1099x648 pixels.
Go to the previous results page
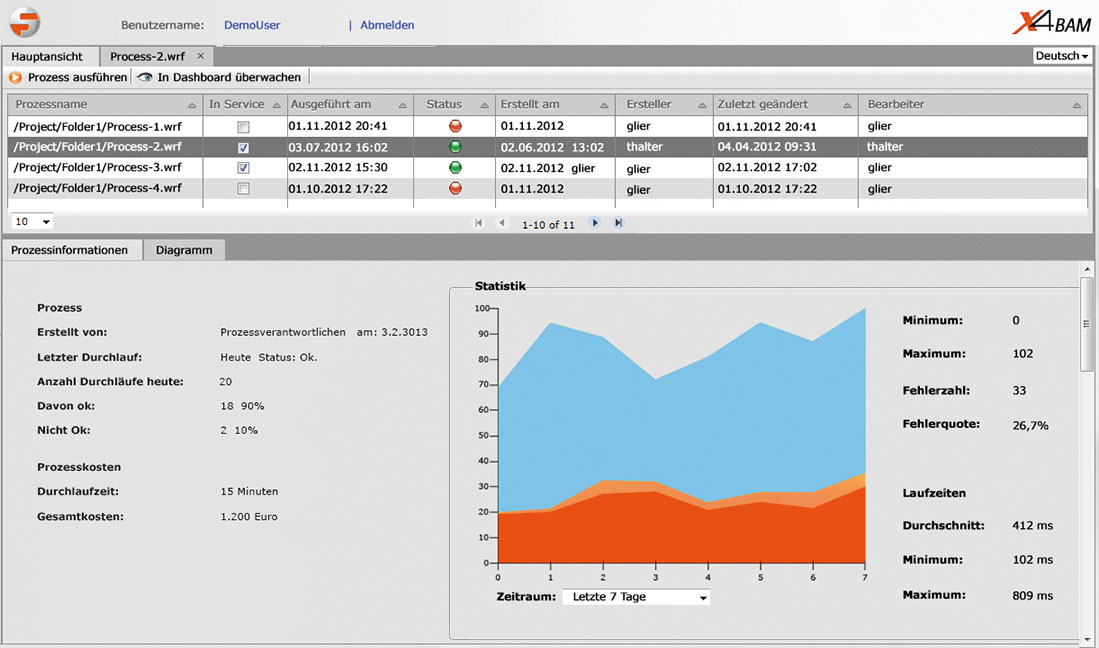pyautogui.click(x=501, y=223)
